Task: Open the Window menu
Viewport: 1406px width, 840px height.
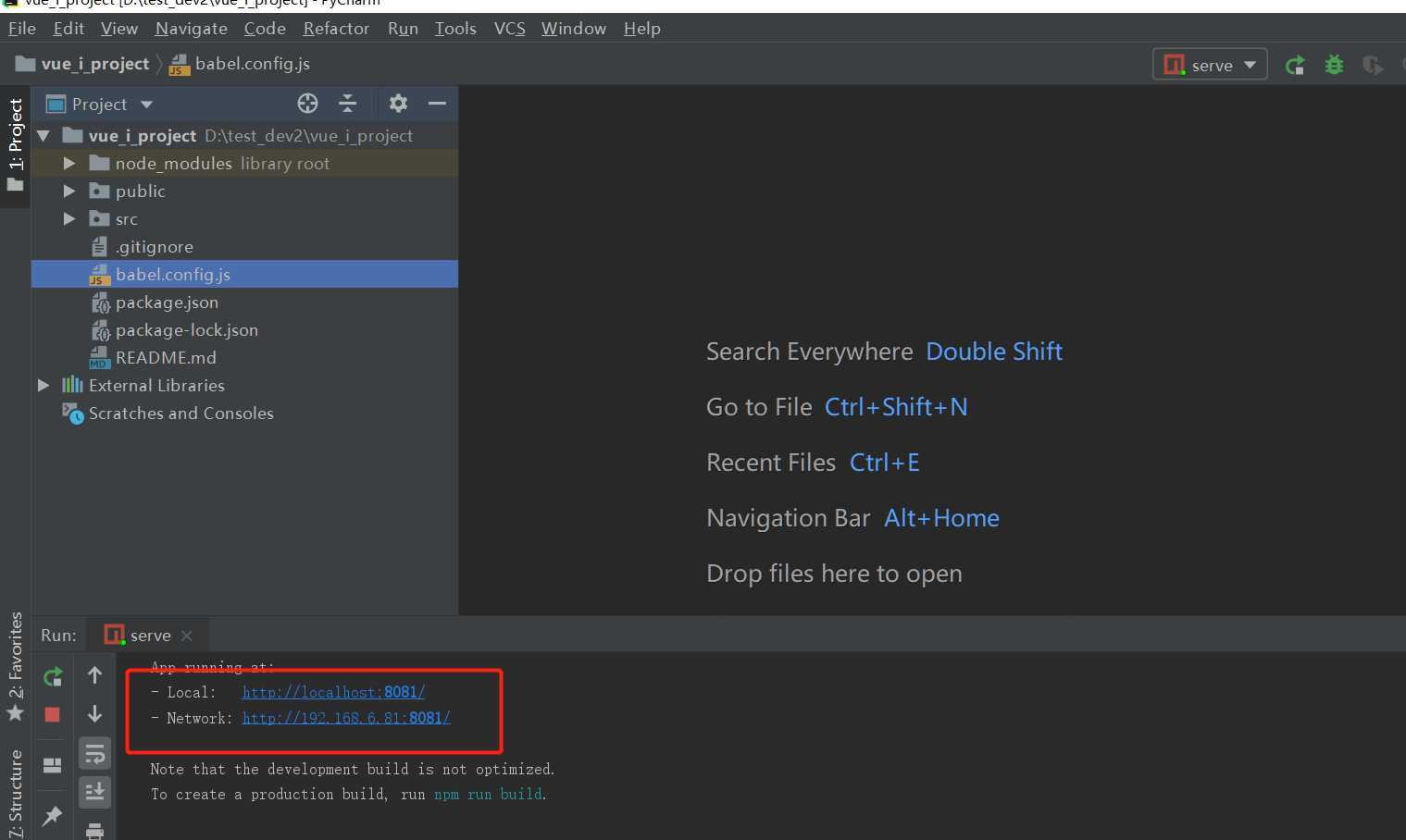Action: tap(574, 29)
